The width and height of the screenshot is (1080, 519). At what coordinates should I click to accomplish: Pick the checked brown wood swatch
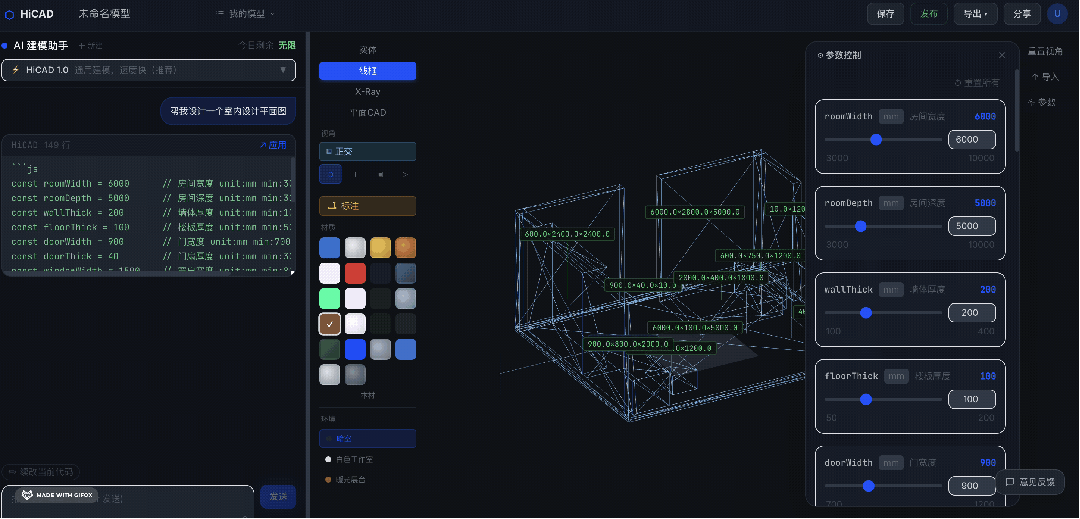pos(330,324)
